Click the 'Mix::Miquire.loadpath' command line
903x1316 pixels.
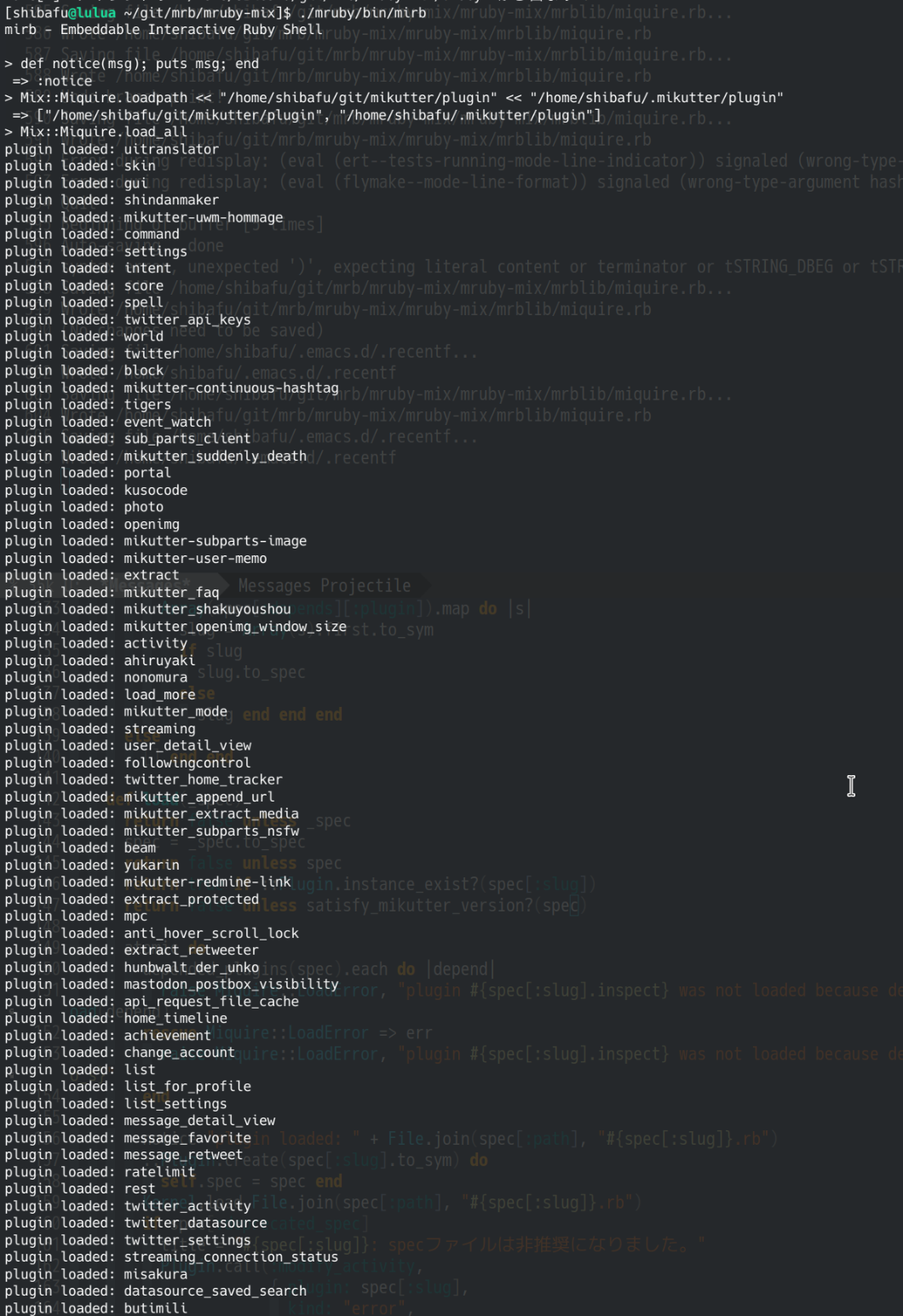[394, 98]
